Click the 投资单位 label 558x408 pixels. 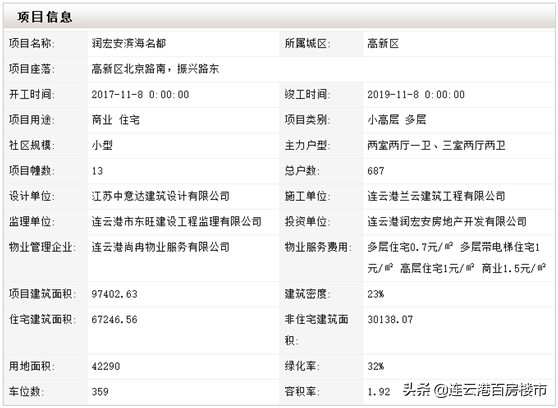pyautogui.click(x=307, y=221)
